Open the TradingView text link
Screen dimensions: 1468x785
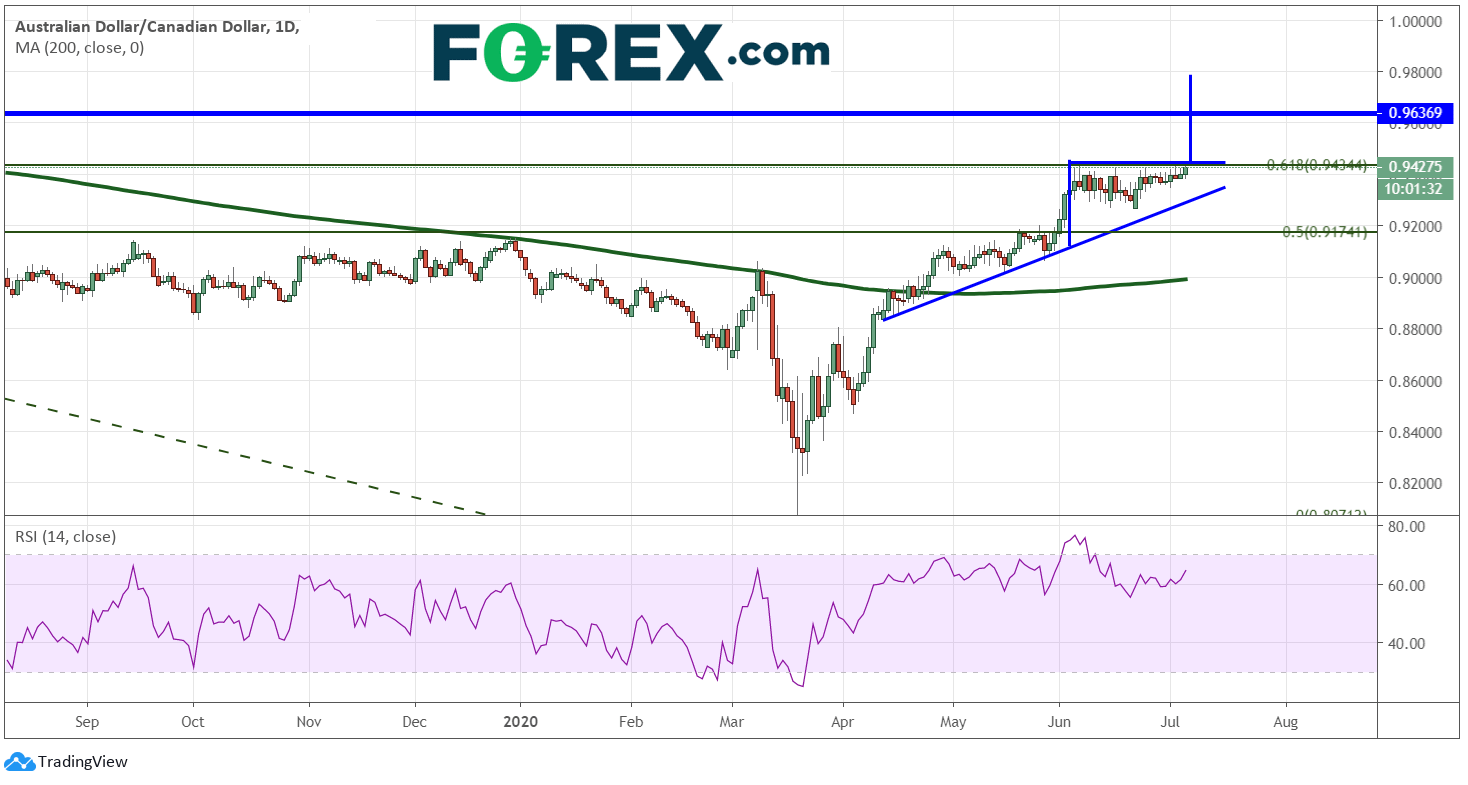83,762
